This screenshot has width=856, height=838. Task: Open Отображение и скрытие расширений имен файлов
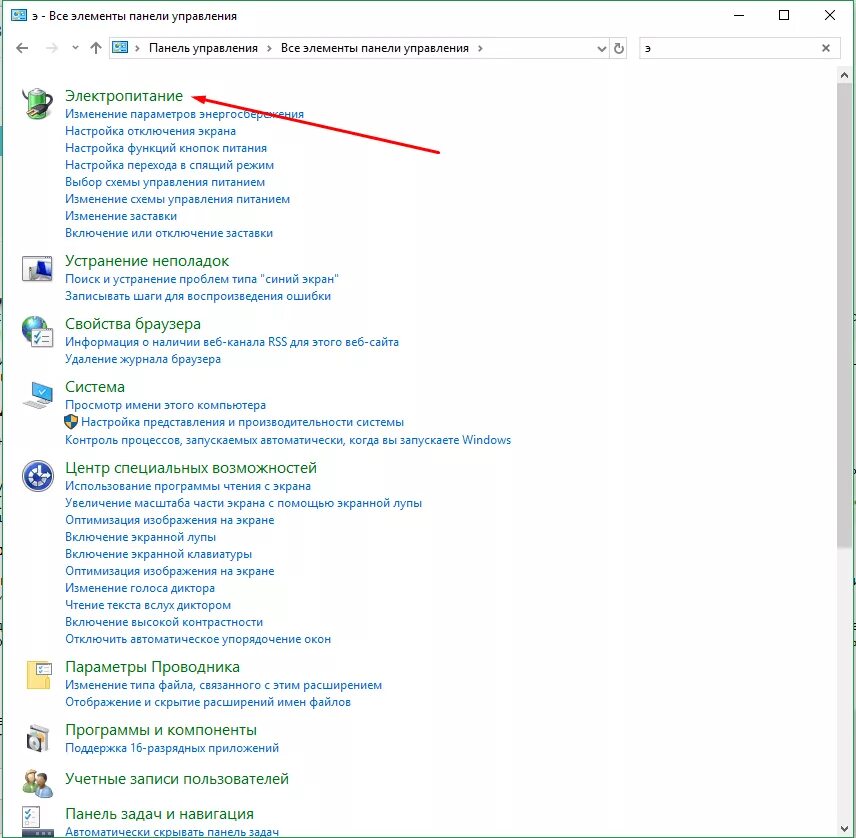click(x=208, y=702)
